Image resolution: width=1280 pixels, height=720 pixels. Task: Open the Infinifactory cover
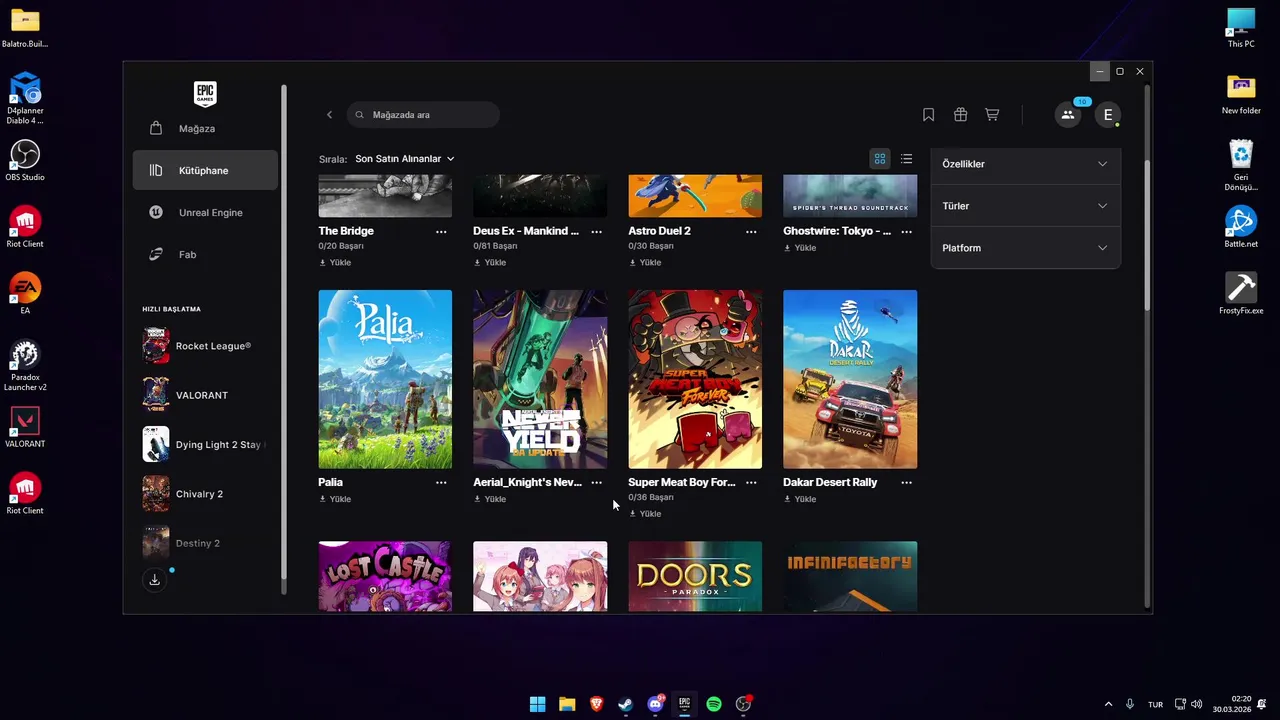tap(850, 577)
